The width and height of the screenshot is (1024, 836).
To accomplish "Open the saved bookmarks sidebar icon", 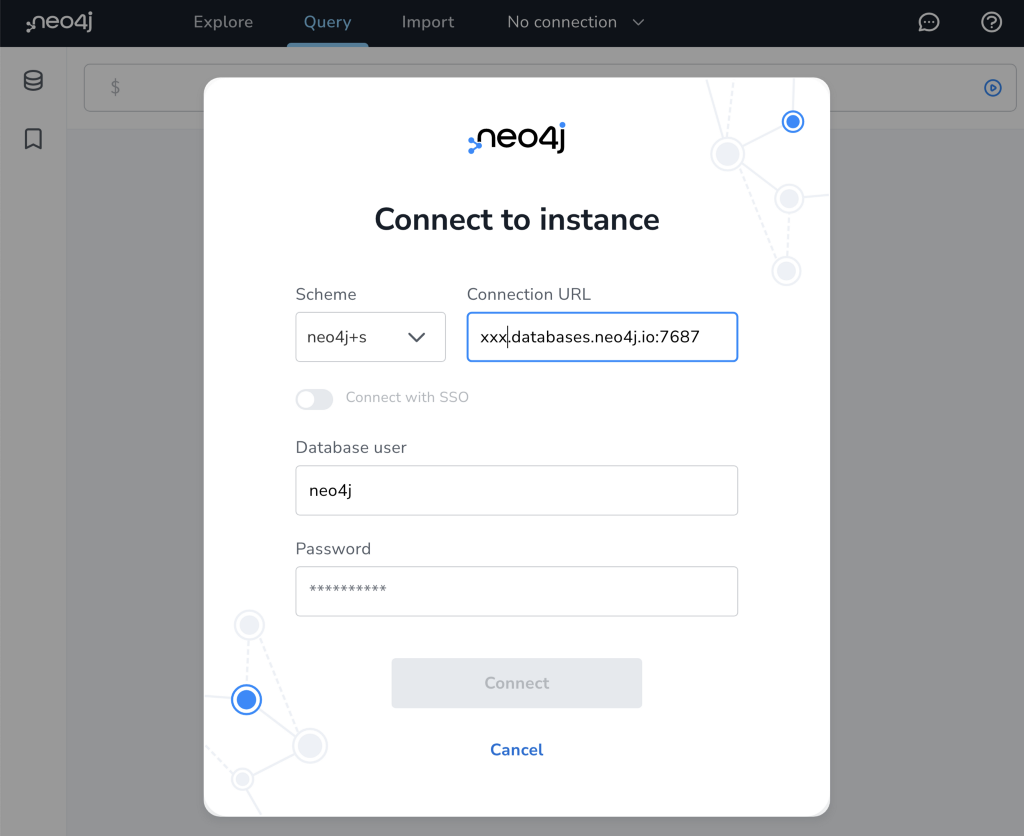I will 33,138.
